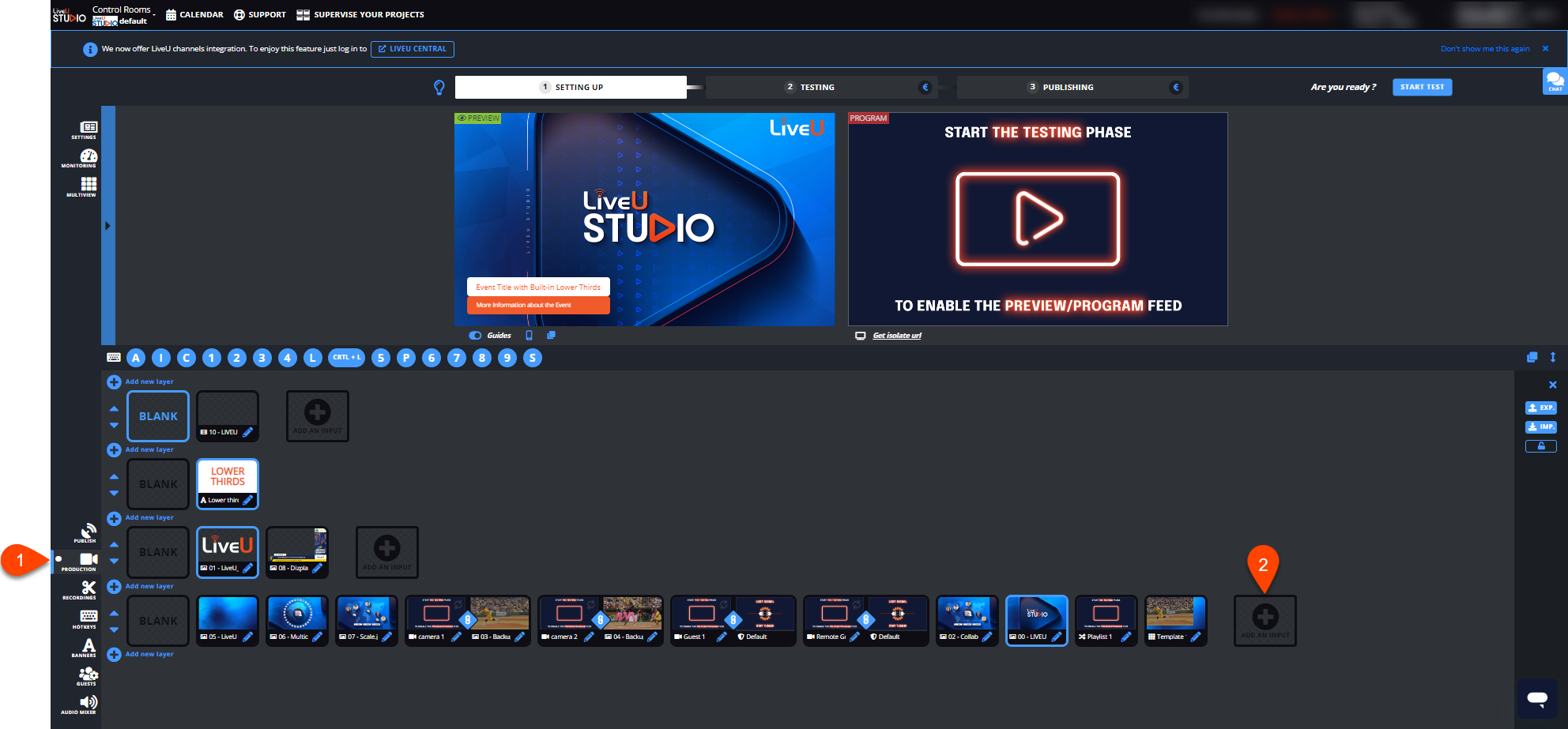1568x729 pixels.
Task: Open the Chat icon at top right
Action: point(1555,81)
